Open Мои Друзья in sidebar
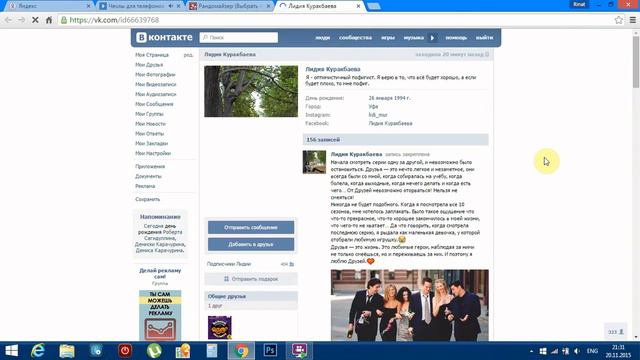The width and height of the screenshot is (640, 360). (149, 64)
